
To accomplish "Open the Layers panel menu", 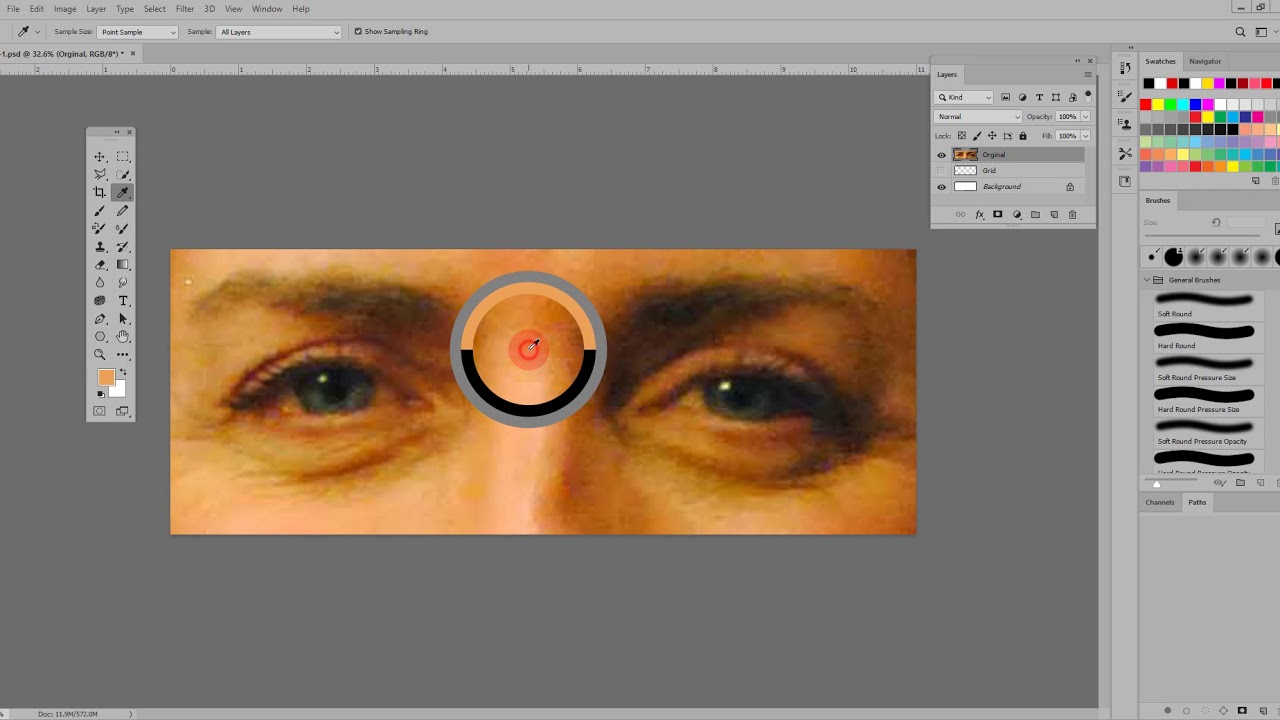I will tap(1088, 75).
